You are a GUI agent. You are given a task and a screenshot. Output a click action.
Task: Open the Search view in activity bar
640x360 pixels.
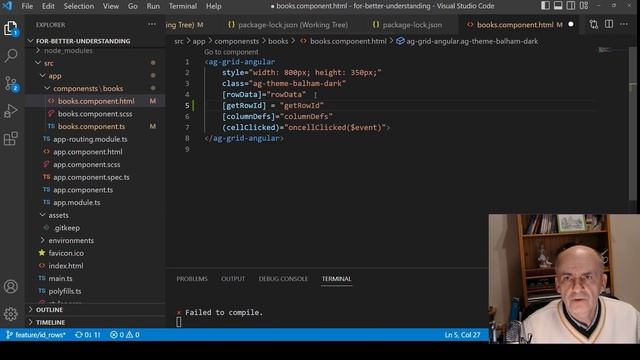tap(11, 55)
